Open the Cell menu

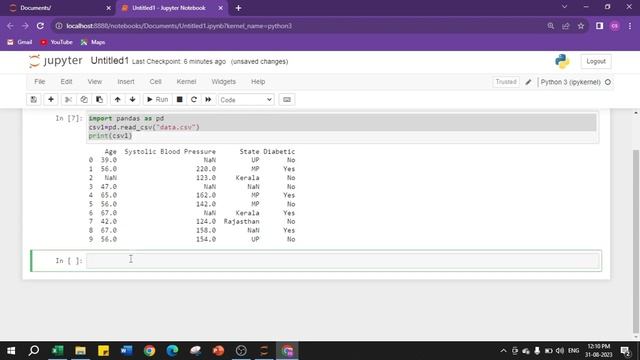coord(156,82)
